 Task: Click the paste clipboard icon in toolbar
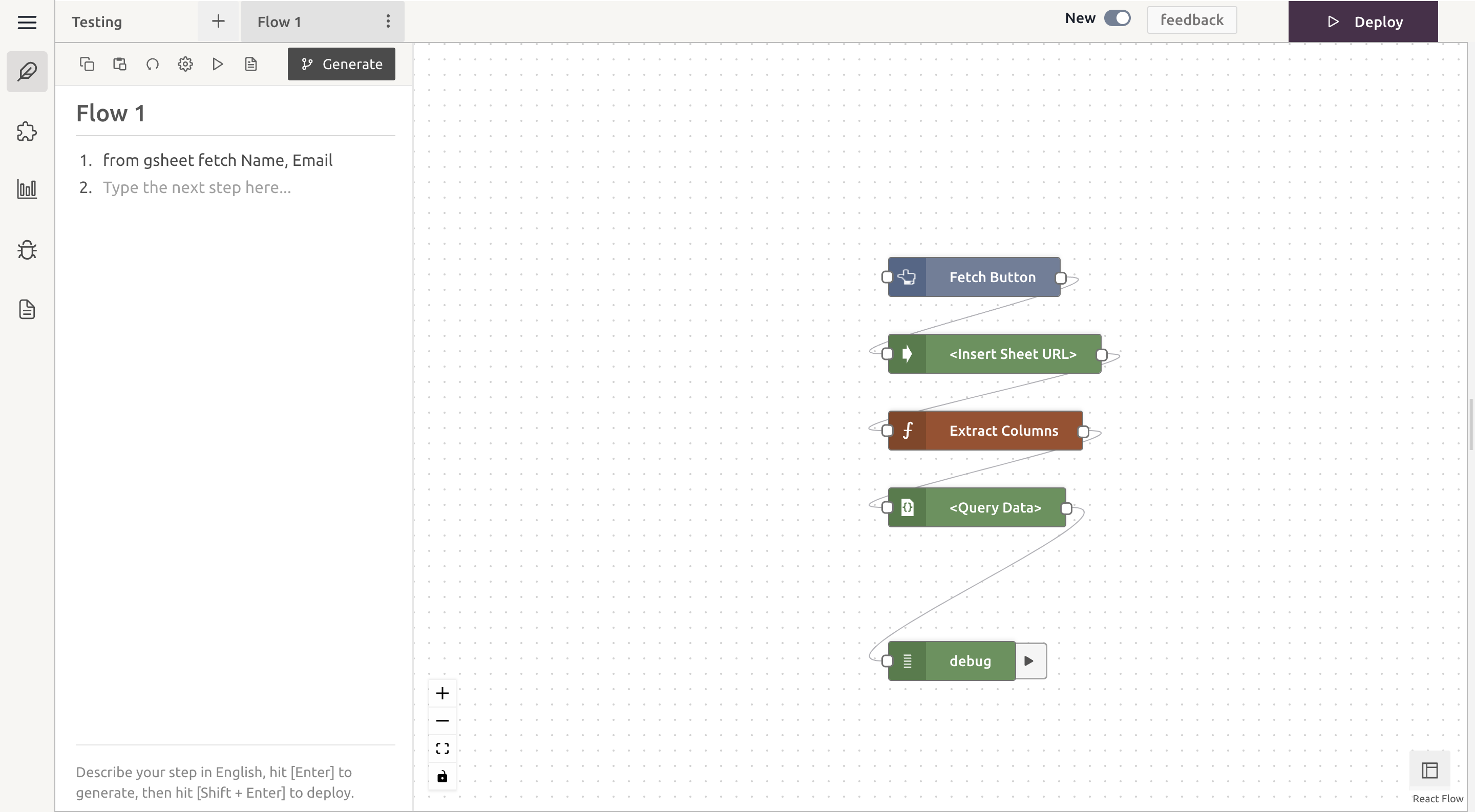pyautogui.click(x=120, y=64)
